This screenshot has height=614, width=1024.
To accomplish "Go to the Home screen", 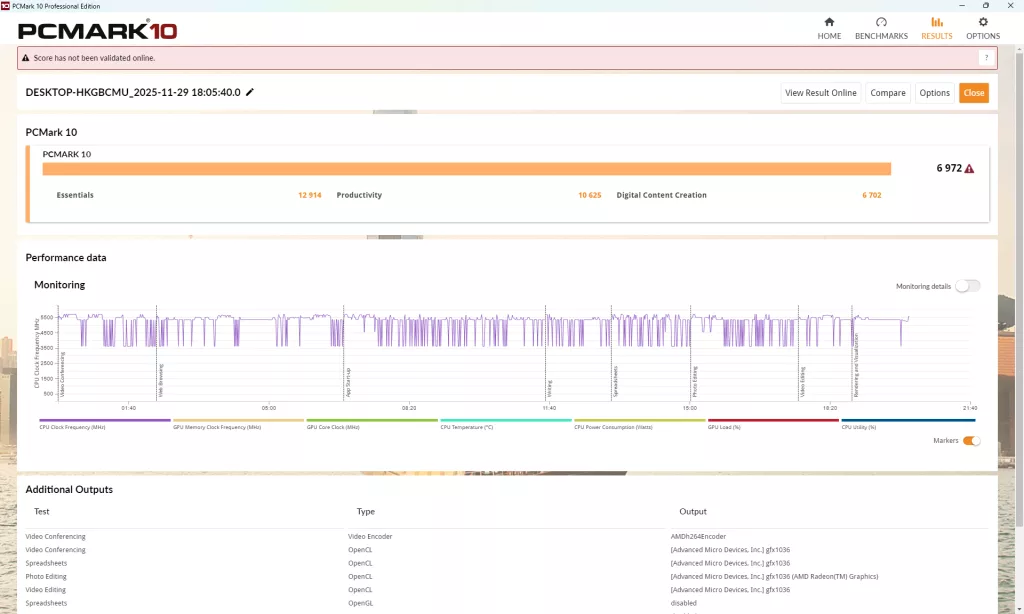I will tap(829, 28).
